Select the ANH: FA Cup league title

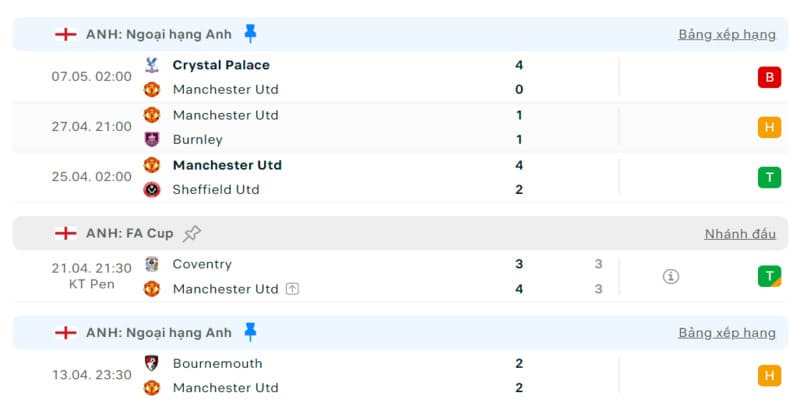pos(129,233)
